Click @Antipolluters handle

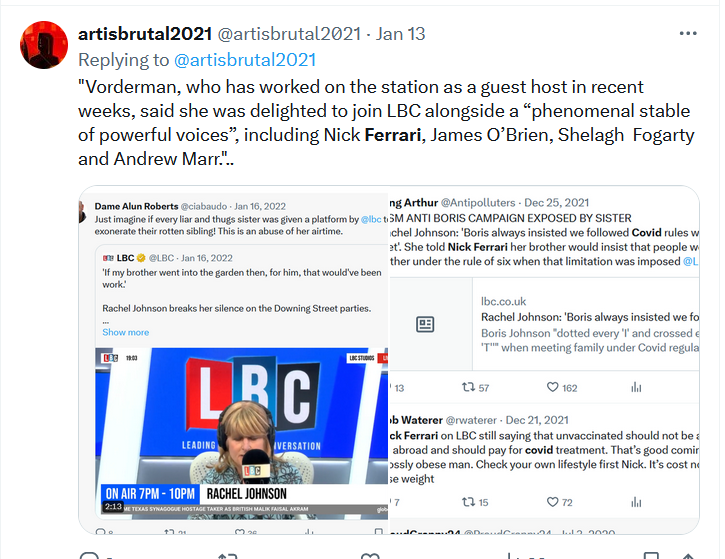click(478, 203)
